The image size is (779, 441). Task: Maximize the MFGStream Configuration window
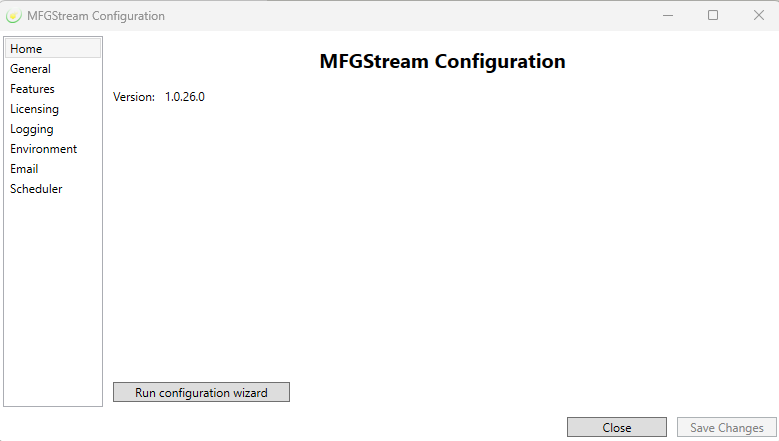pos(713,15)
